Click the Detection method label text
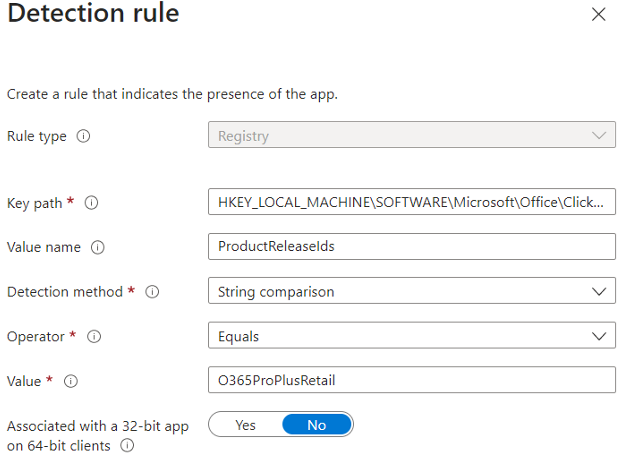The image size is (624, 467). [67, 292]
